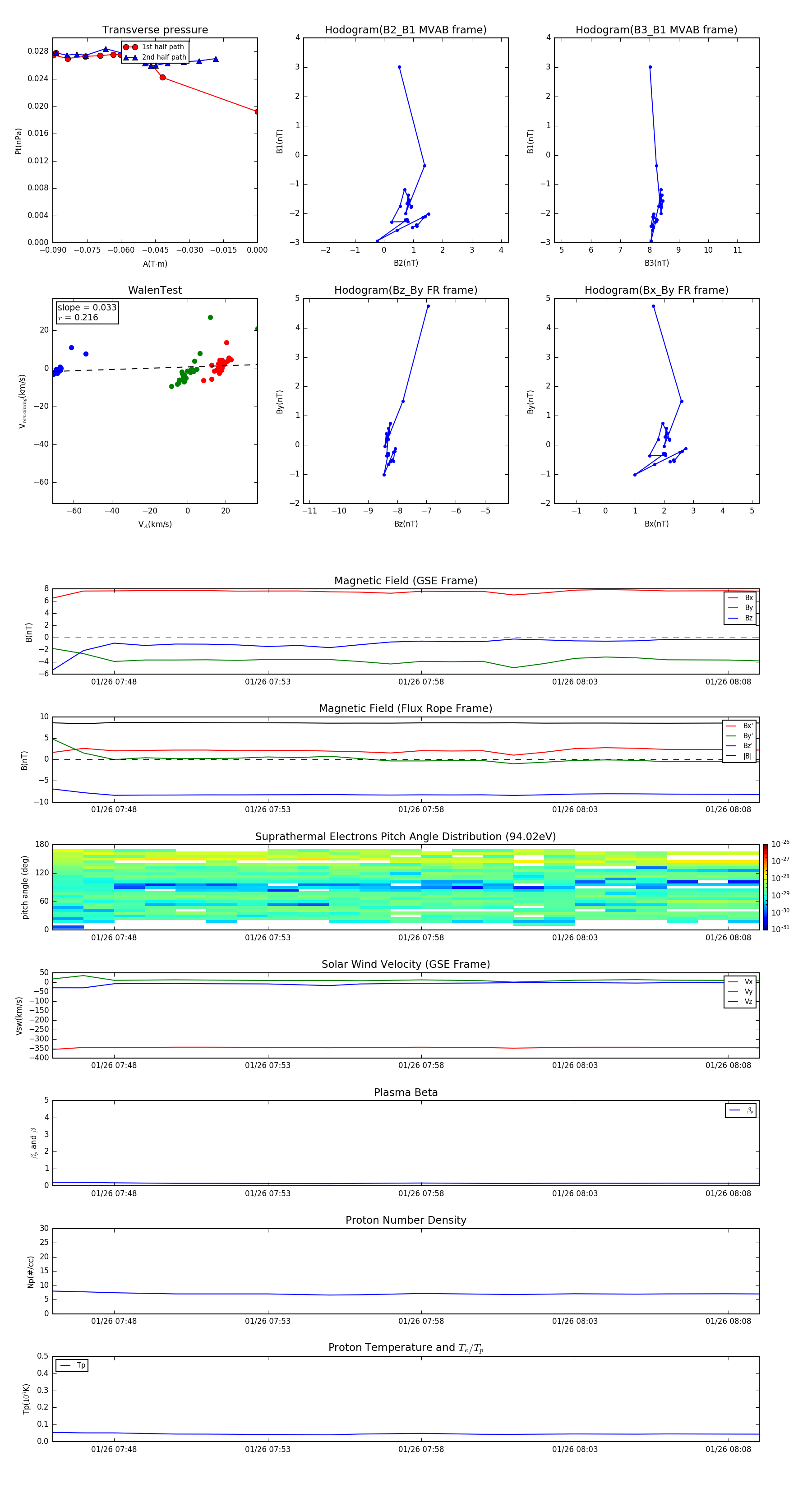The height and width of the screenshot is (1489, 812).
Task: Click the "Bz(nT)" x-axis label
Action: click(x=406, y=524)
